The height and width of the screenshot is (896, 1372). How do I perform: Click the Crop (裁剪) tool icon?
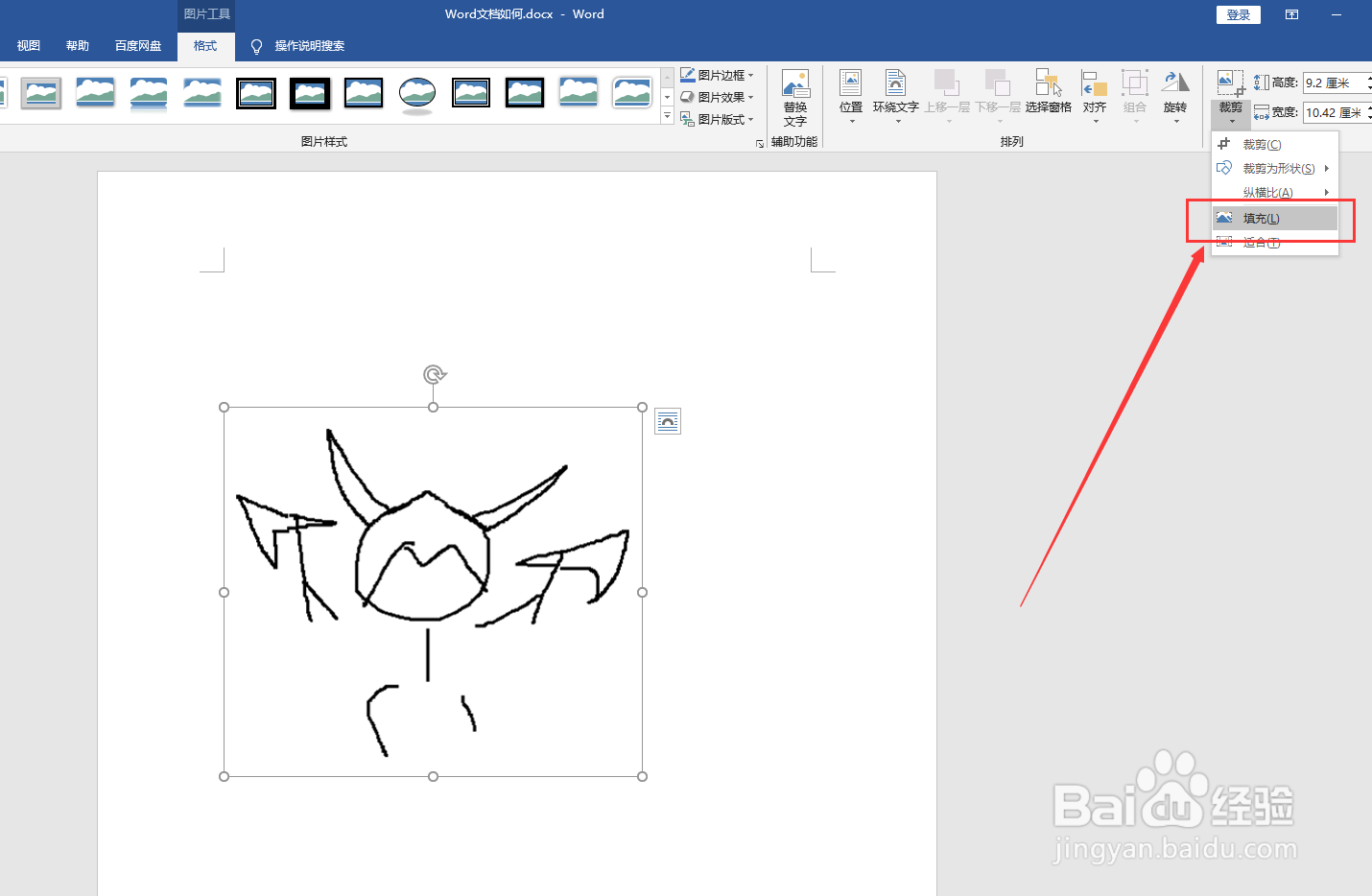coord(1231,83)
